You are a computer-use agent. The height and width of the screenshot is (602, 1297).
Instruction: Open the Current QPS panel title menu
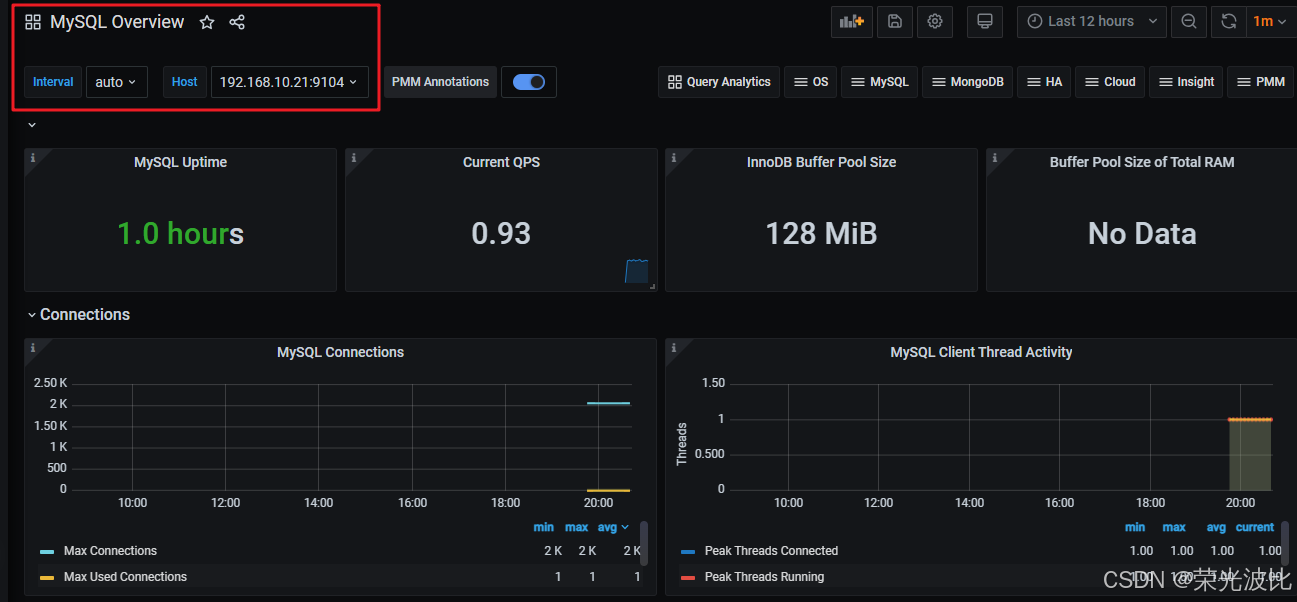pos(501,162)
